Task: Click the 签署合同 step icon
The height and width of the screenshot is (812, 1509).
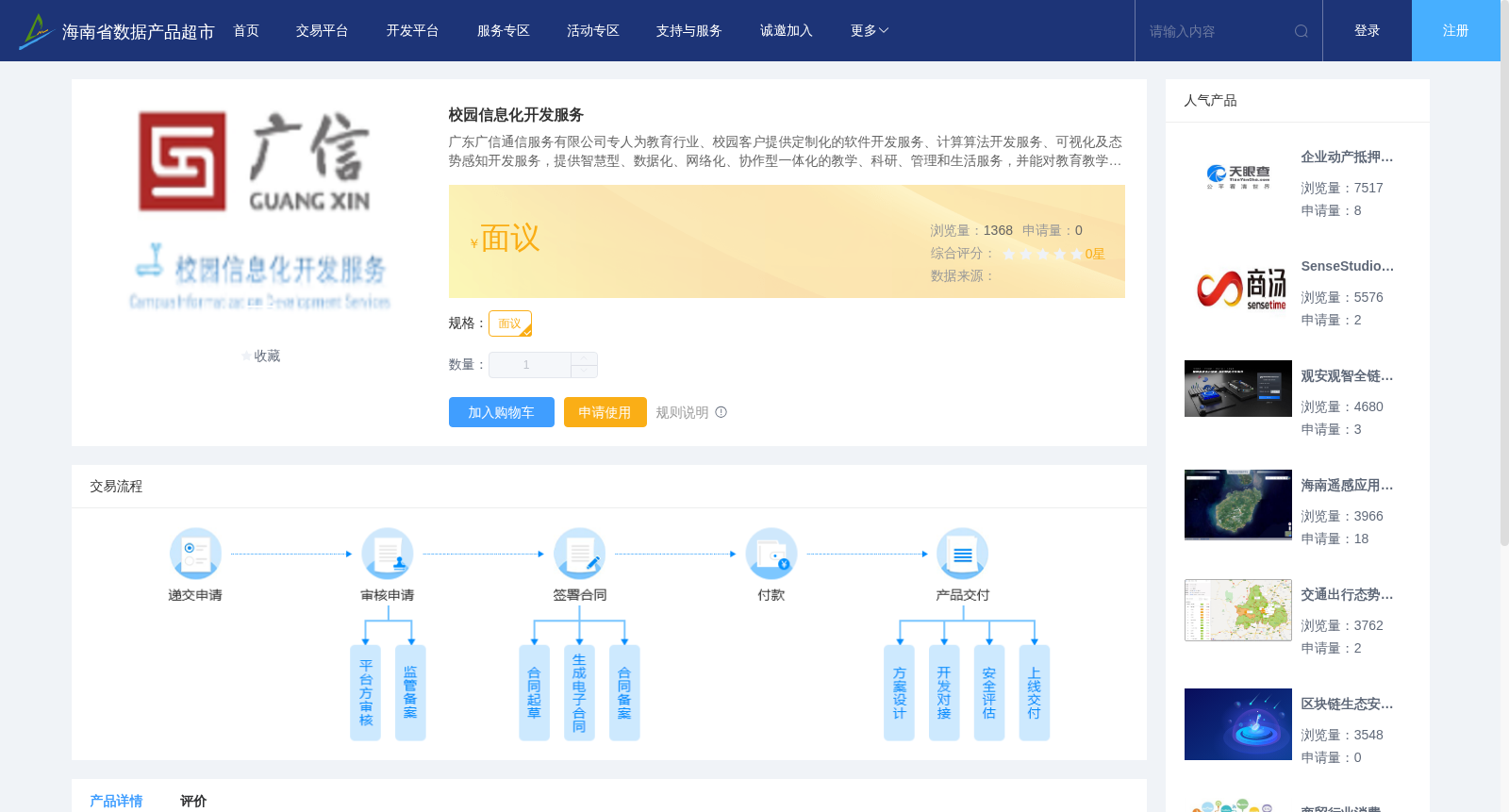Action: 579,554
